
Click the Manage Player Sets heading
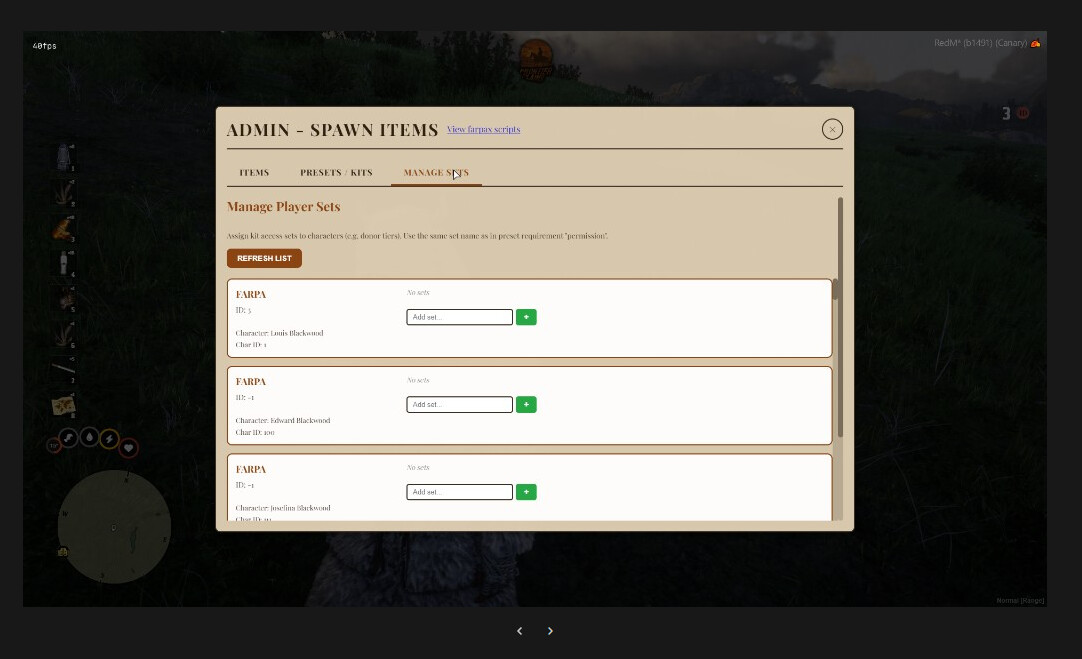click(x=284, y=206)
